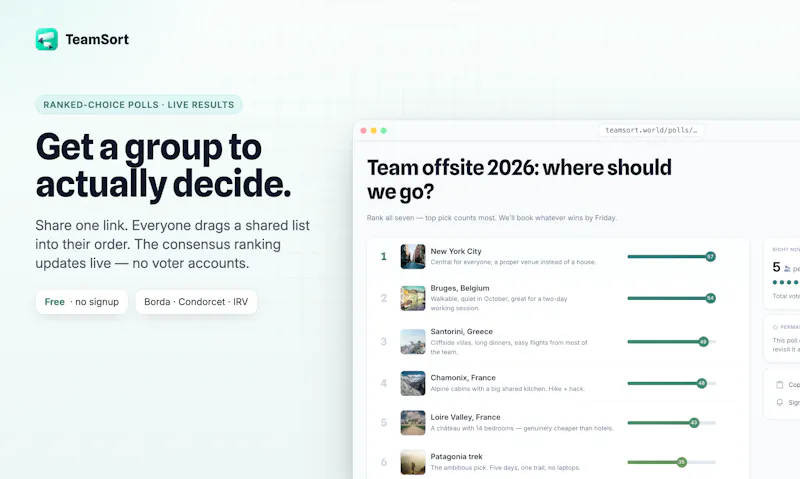
Task: Select the ranked-choice polls live results badge
Action: (x=139, y=105)
